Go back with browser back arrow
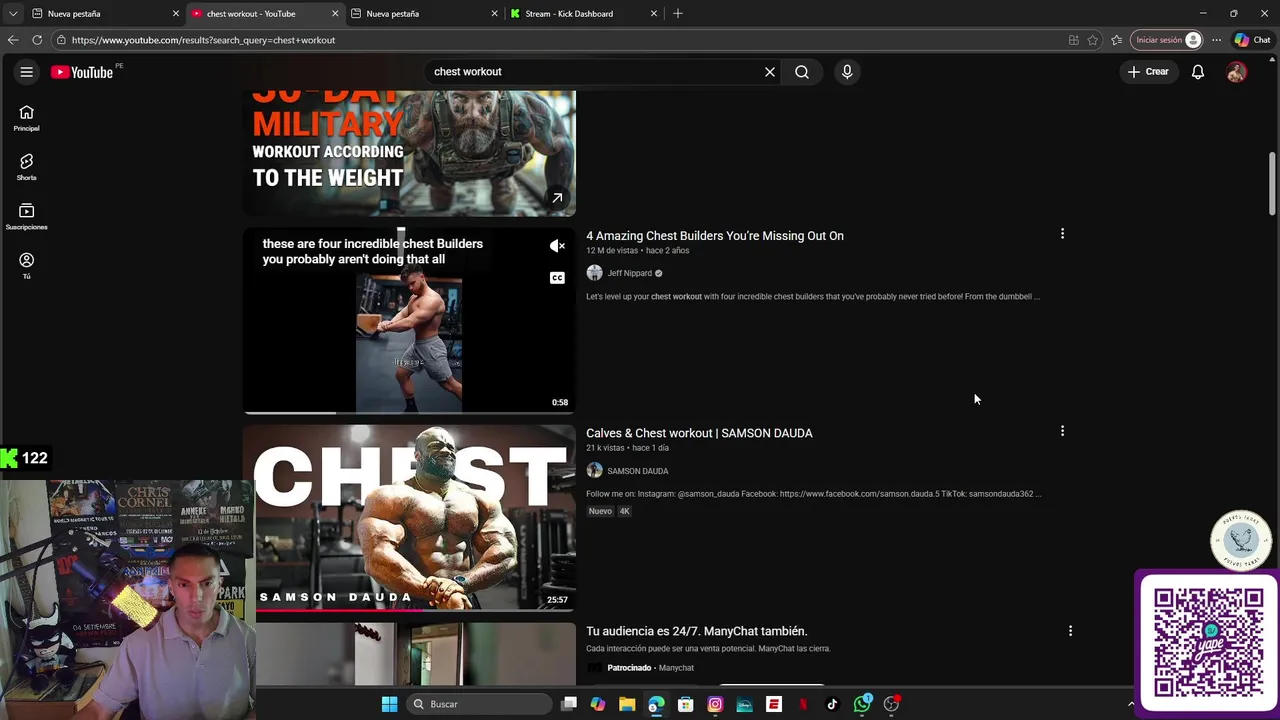Viewport: 1280px width, 720px height. pos(13,40)
